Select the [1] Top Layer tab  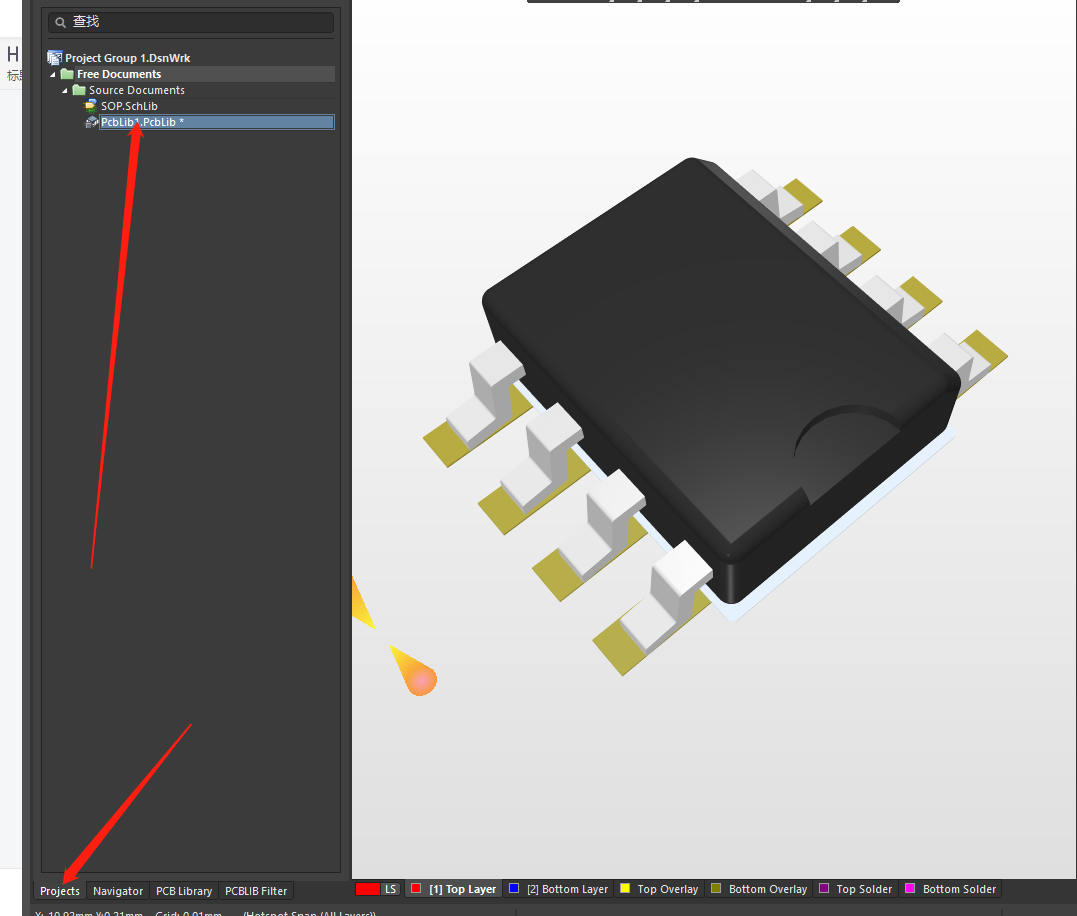pyautogui.click(x=454, y=889)
